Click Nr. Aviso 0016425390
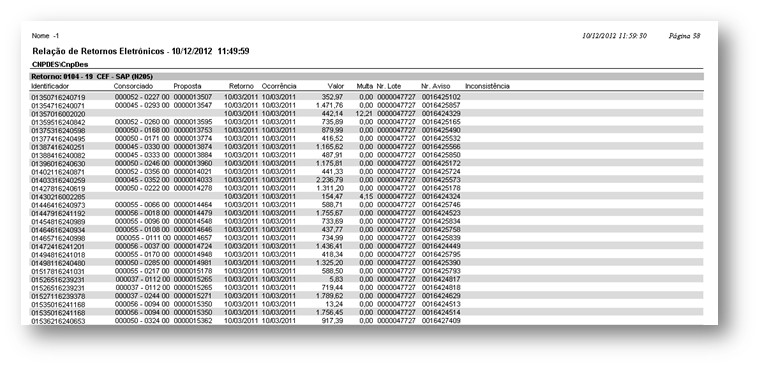 [x=441, y=263]
